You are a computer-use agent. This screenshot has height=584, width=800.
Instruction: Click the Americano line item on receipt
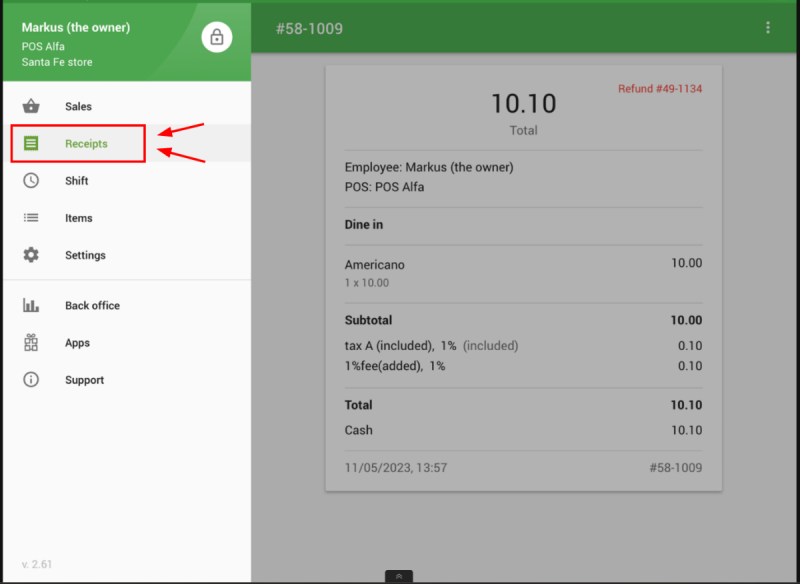pos(375,265)
